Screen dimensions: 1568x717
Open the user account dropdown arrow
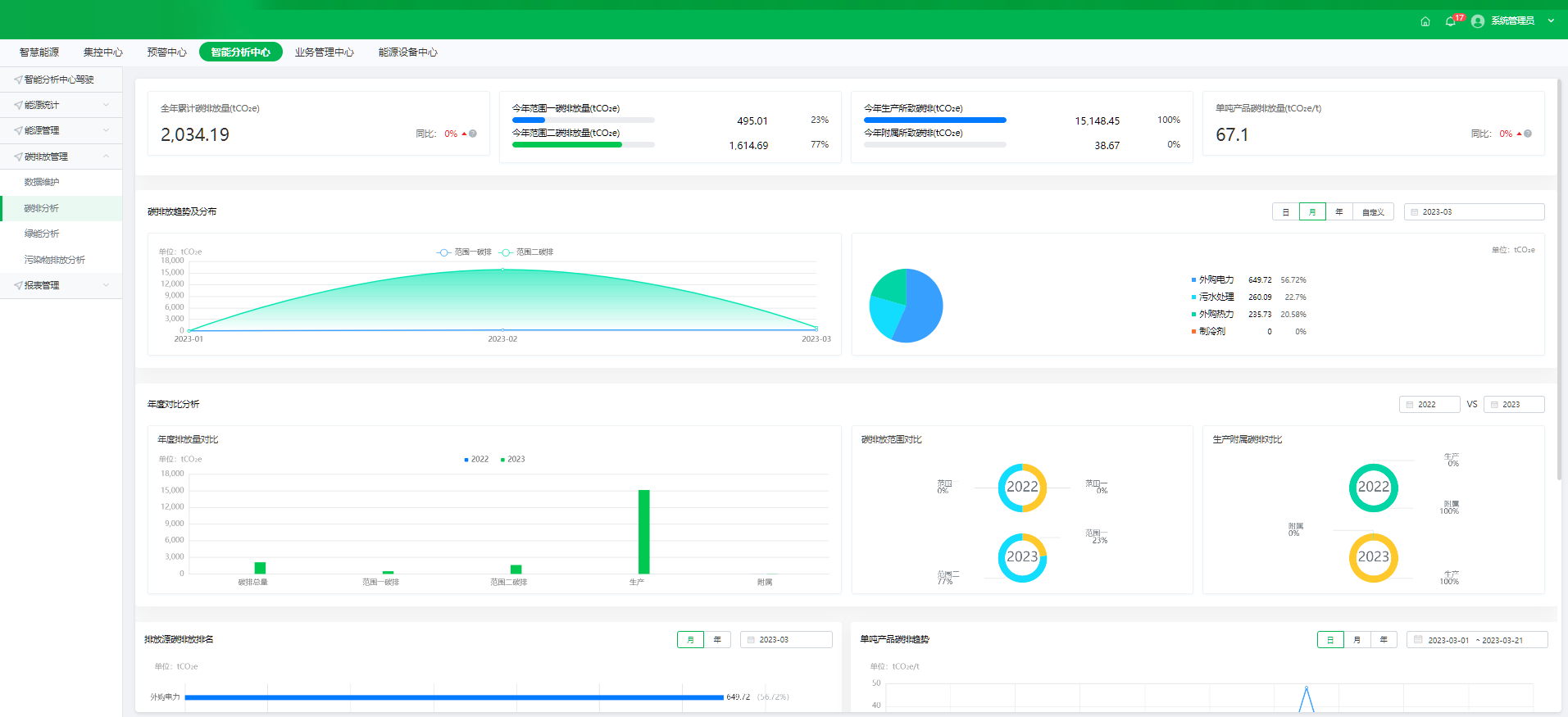point(1551,21)
